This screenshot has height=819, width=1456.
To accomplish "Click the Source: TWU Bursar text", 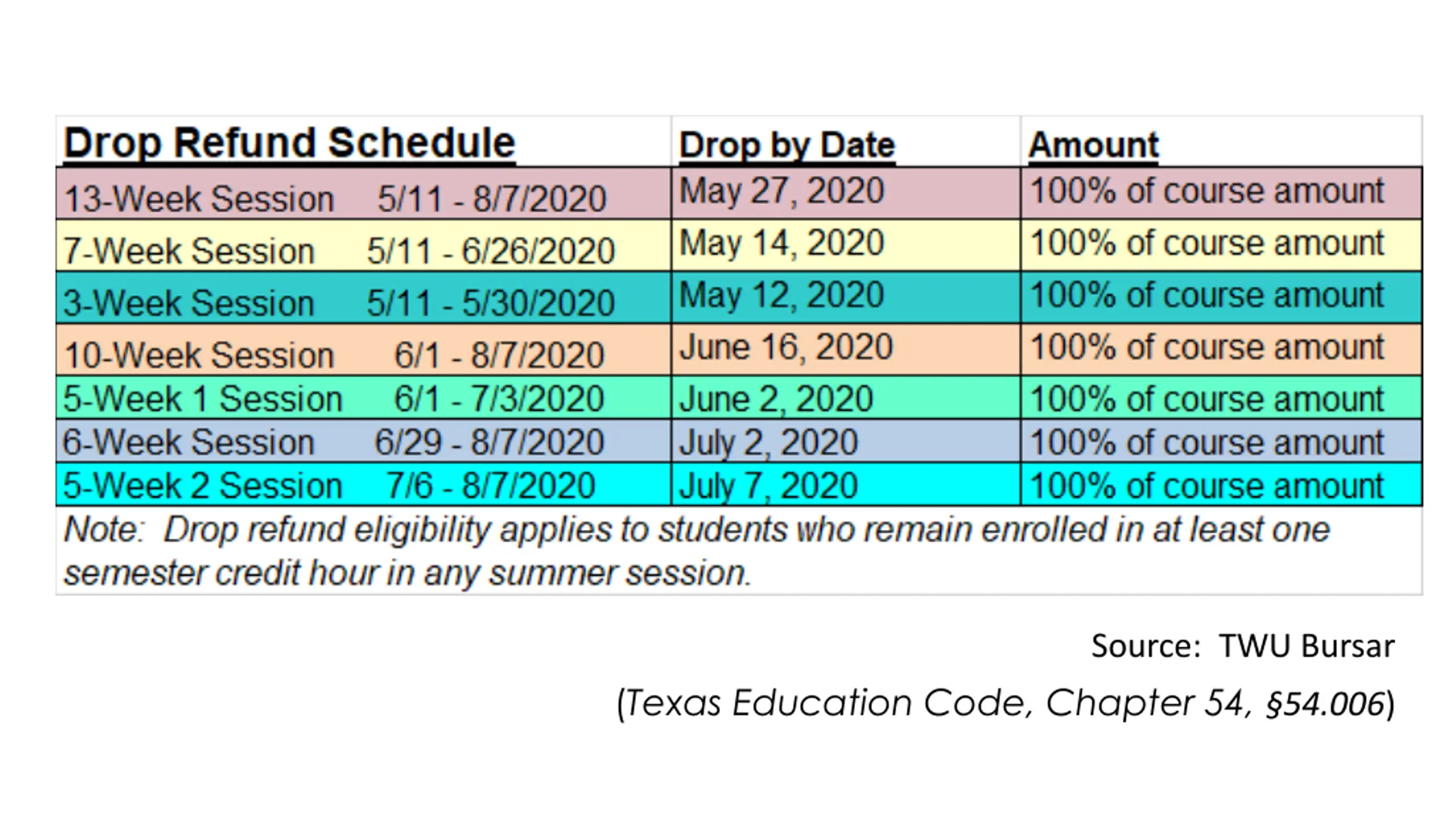I will click(1243, 646).
